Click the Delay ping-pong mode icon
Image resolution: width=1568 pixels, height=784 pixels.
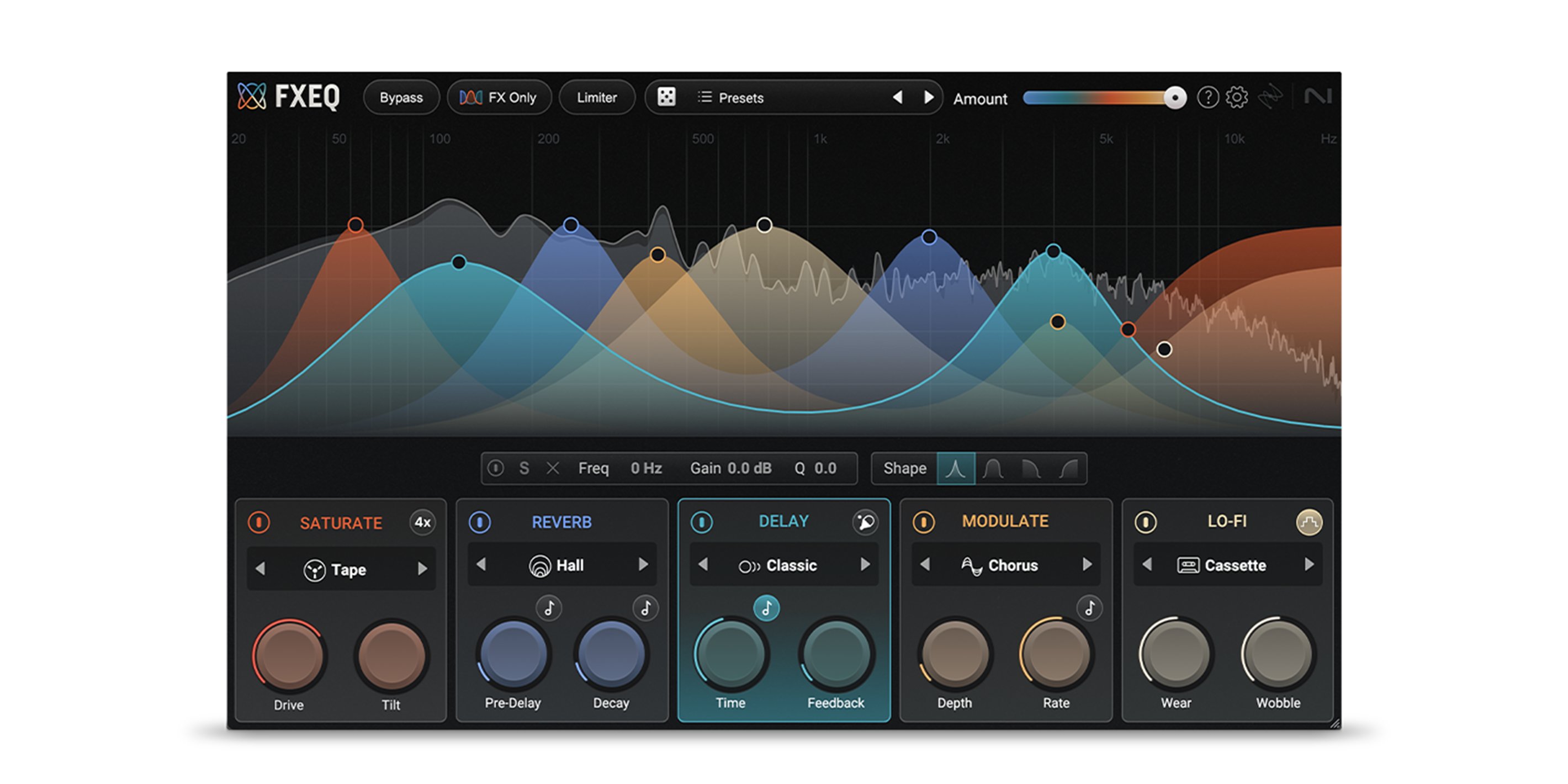[865, 522]
